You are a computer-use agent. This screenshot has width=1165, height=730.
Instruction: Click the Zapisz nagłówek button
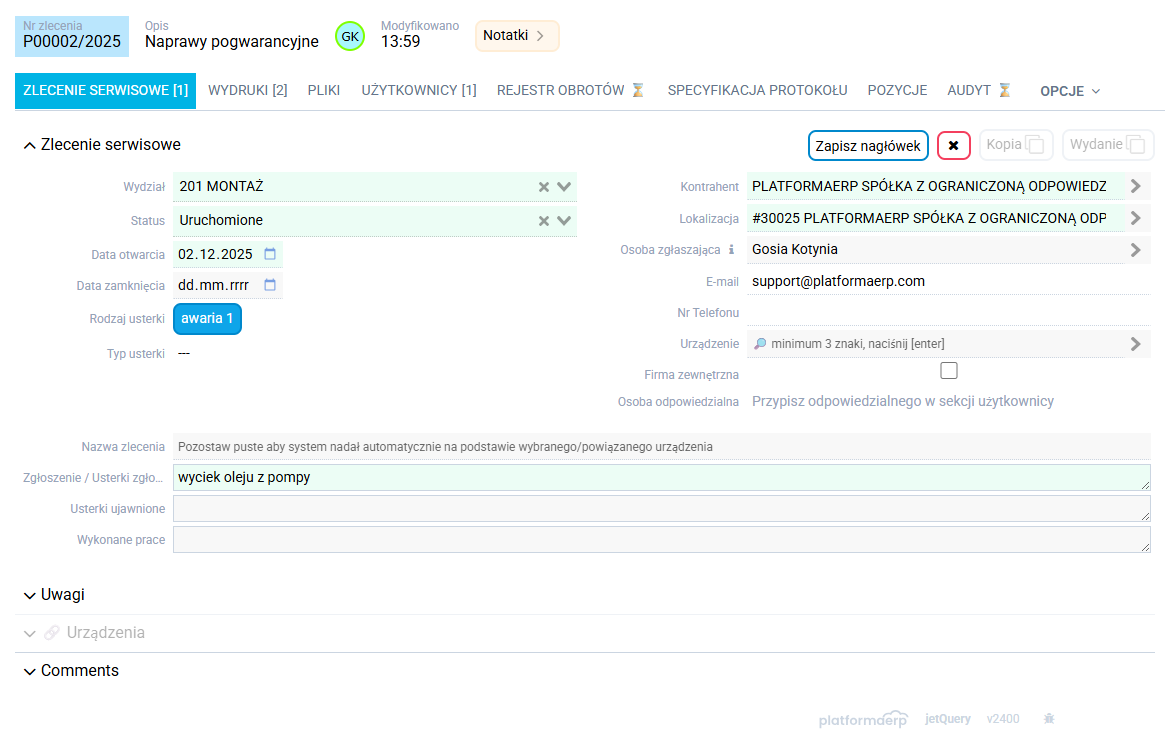tap(867, 144)
